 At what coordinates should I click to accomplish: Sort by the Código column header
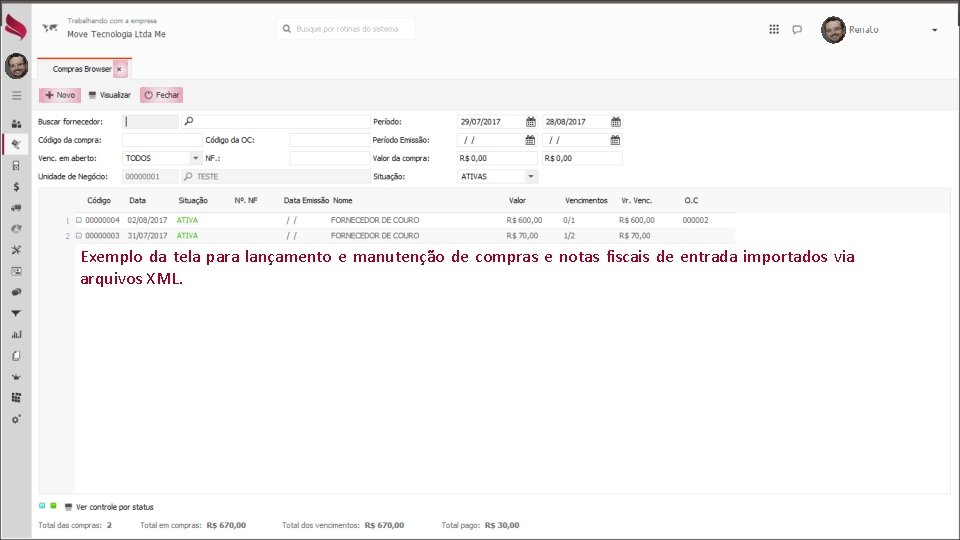[x=99, y=200]
